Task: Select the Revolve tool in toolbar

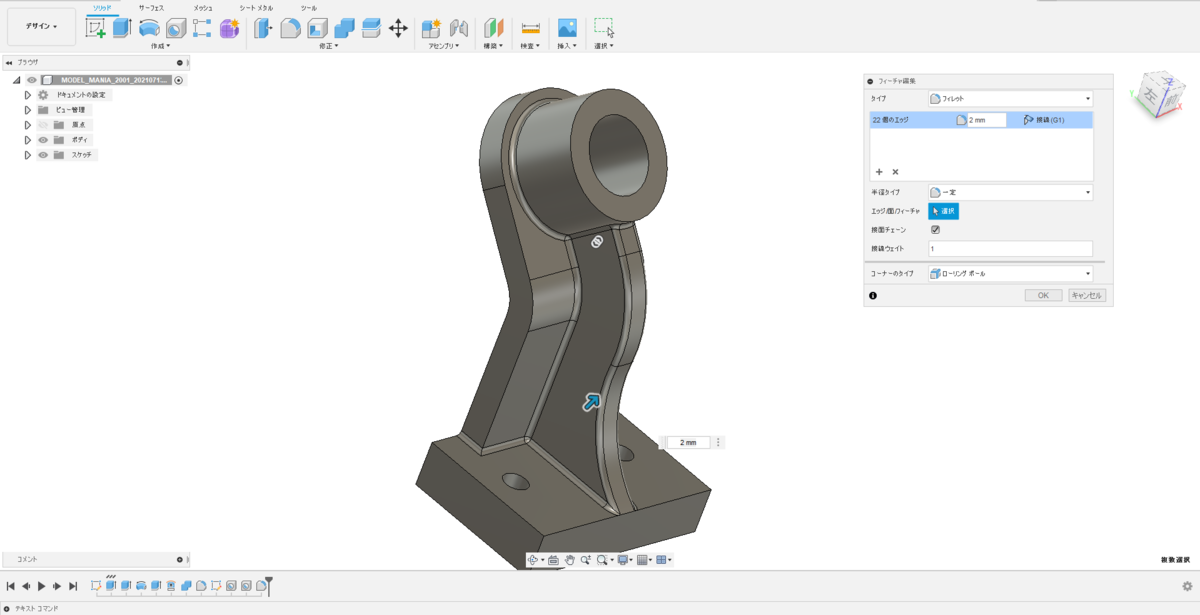Action: (149, 28)
